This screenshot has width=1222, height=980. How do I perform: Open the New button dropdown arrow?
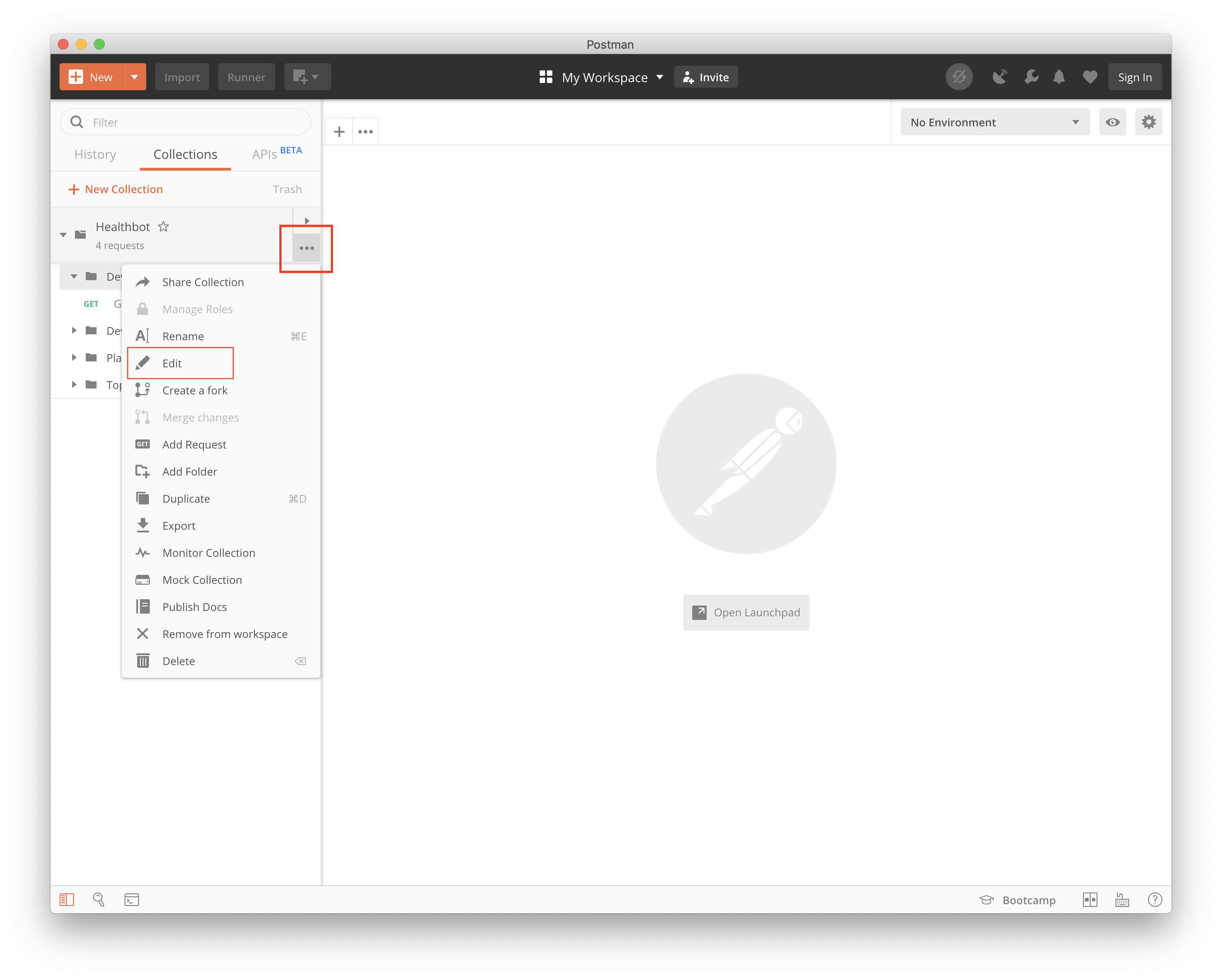click(x=134, y=77)
